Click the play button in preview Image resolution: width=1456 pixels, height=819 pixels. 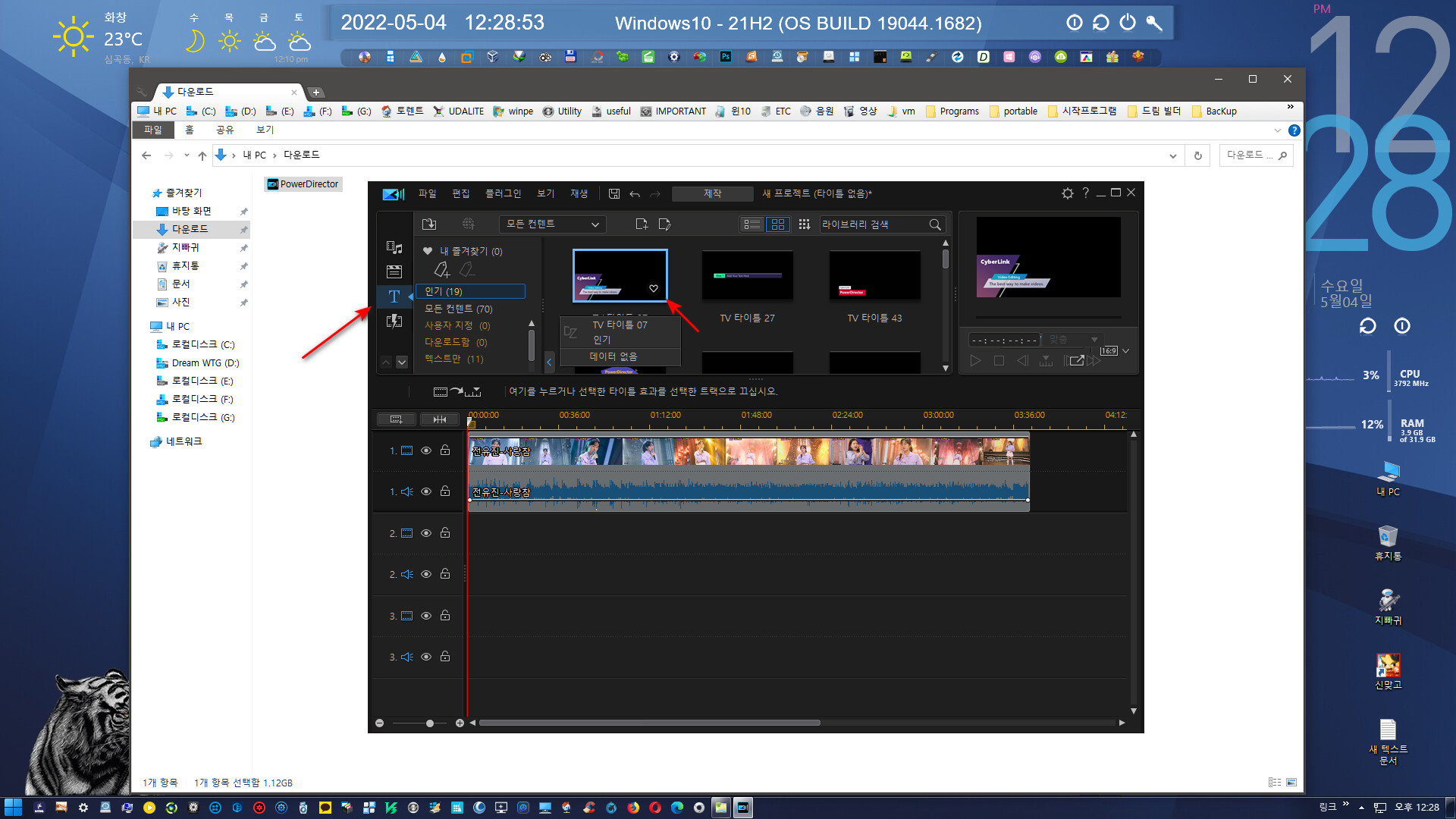tap(976, 361)
